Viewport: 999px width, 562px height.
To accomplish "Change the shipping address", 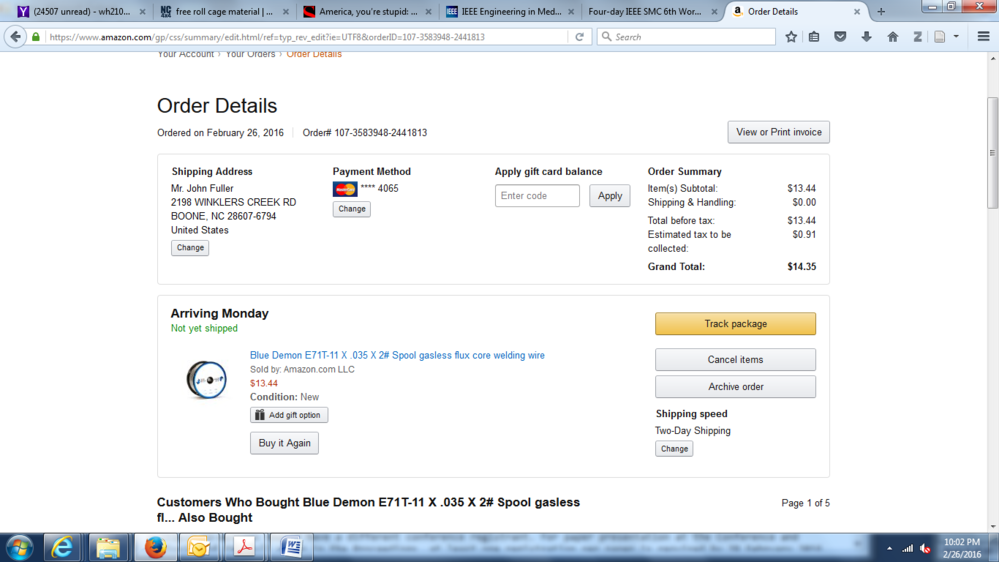I will [x=190, y=247].
